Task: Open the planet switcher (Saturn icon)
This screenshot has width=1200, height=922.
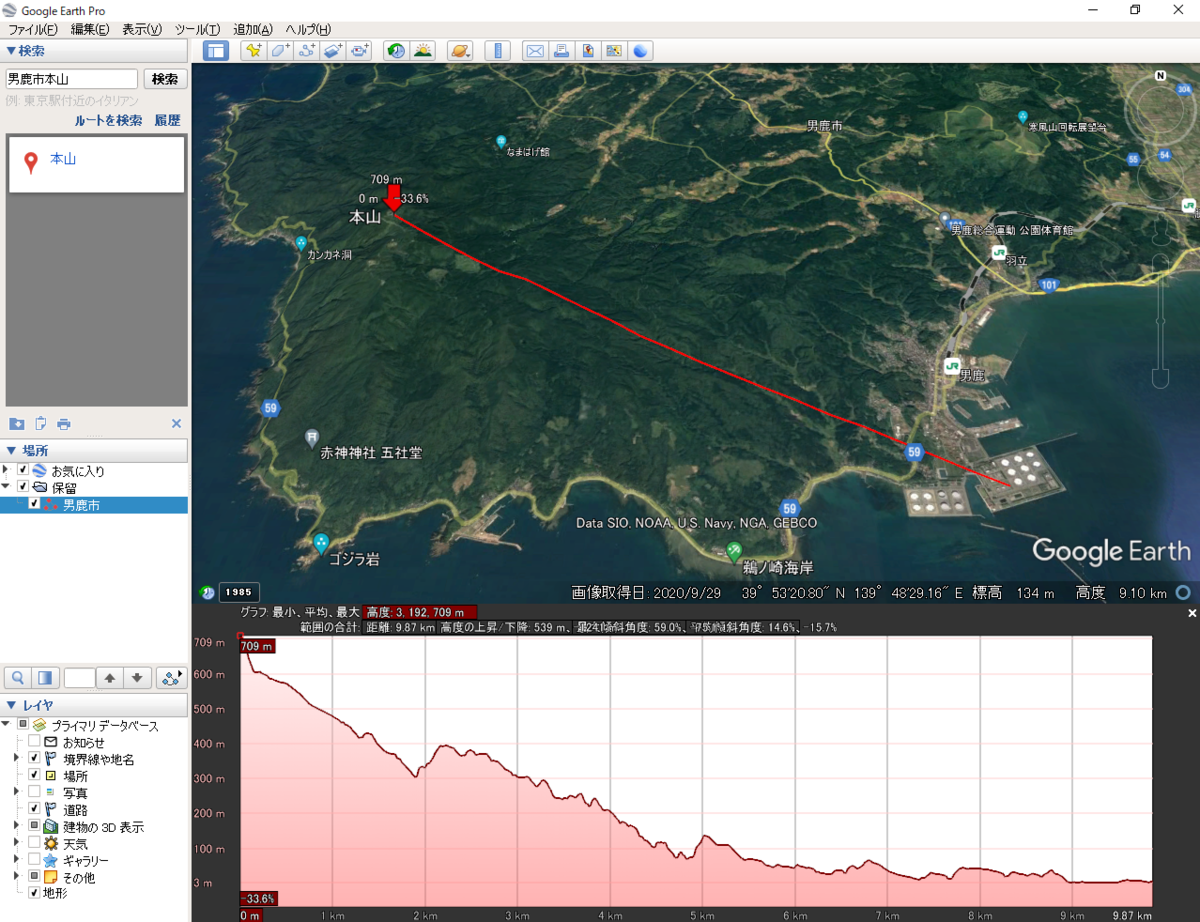Action: 460,50
